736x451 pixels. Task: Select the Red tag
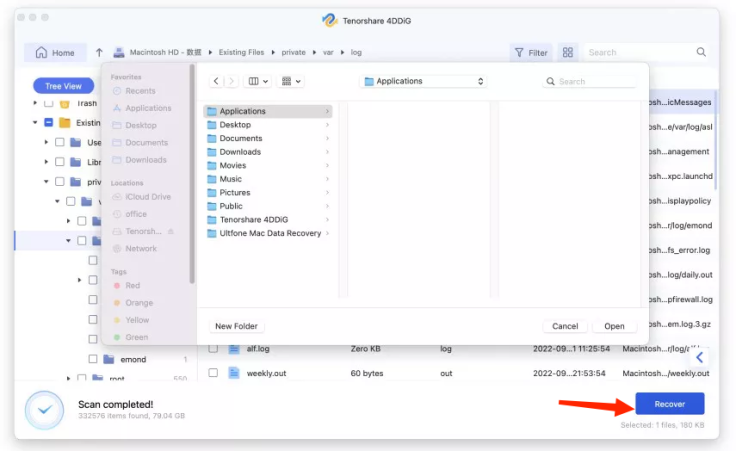126,285
